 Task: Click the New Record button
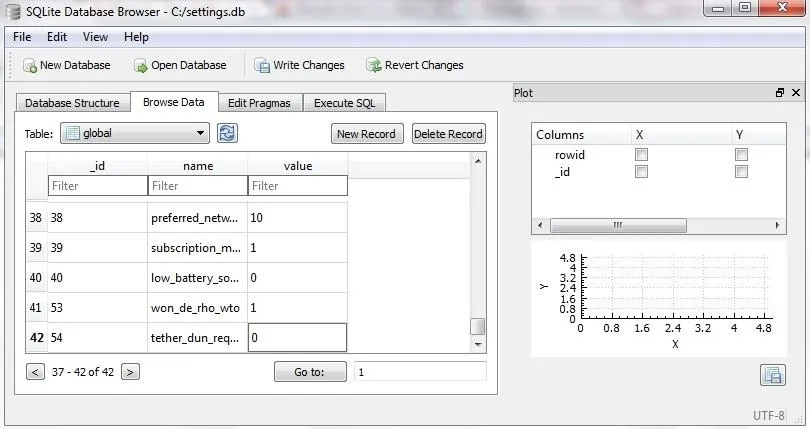(x=366, y=134)
